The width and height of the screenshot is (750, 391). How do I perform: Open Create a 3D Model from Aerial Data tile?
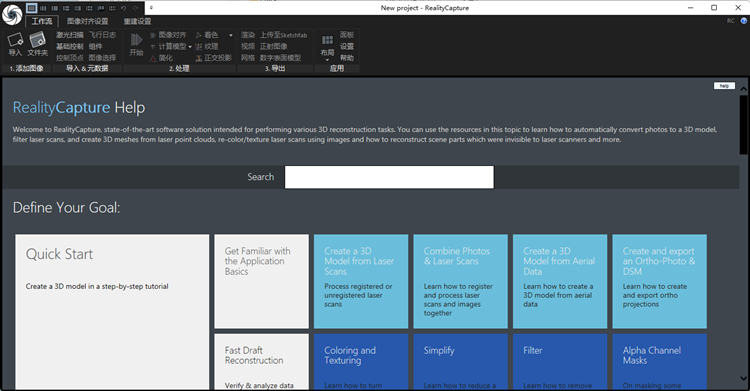(x=560, y=281)
